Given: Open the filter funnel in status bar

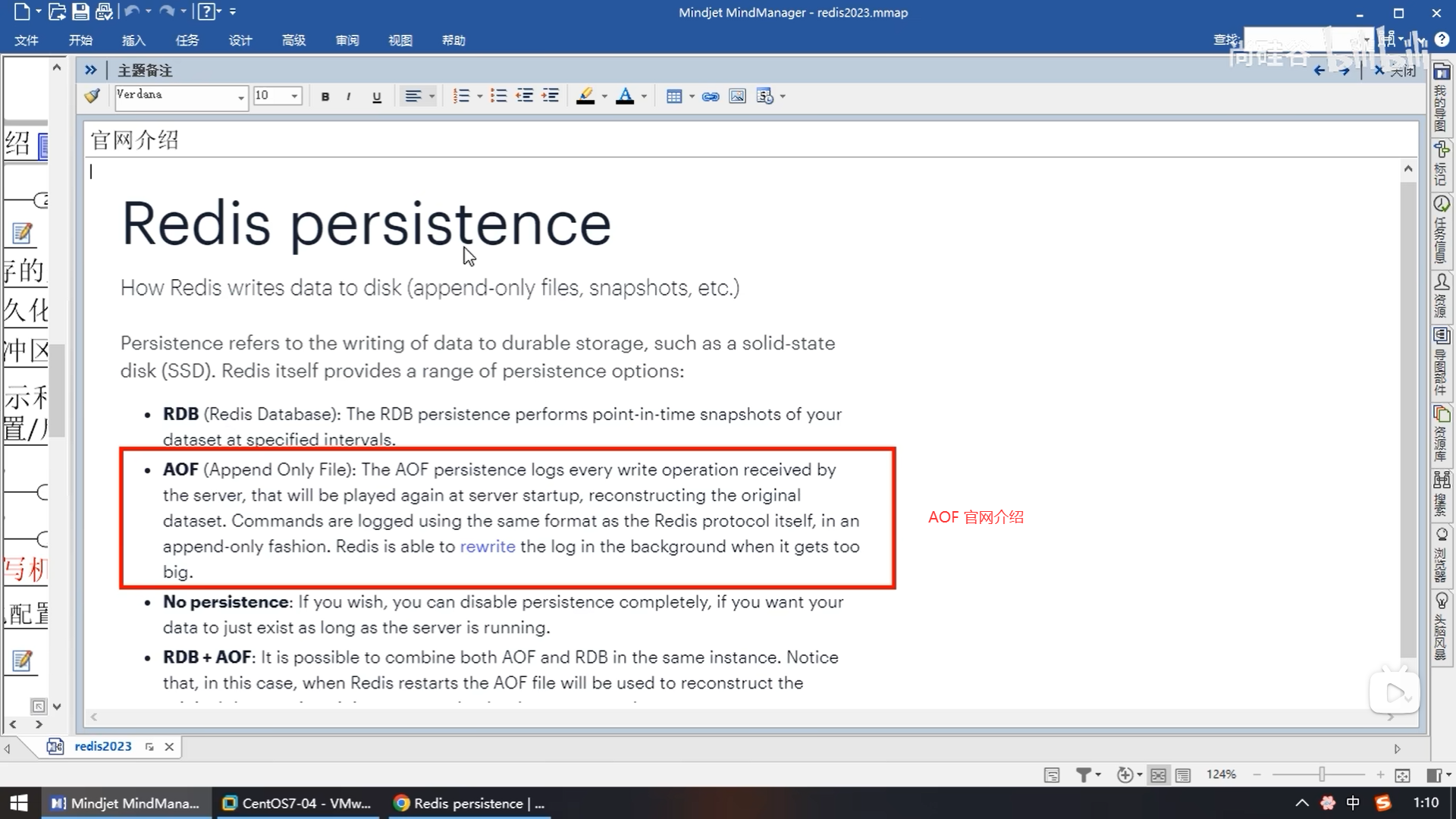Looking at the screenshot, I should pyautogui.click(x=1084, y=775).
